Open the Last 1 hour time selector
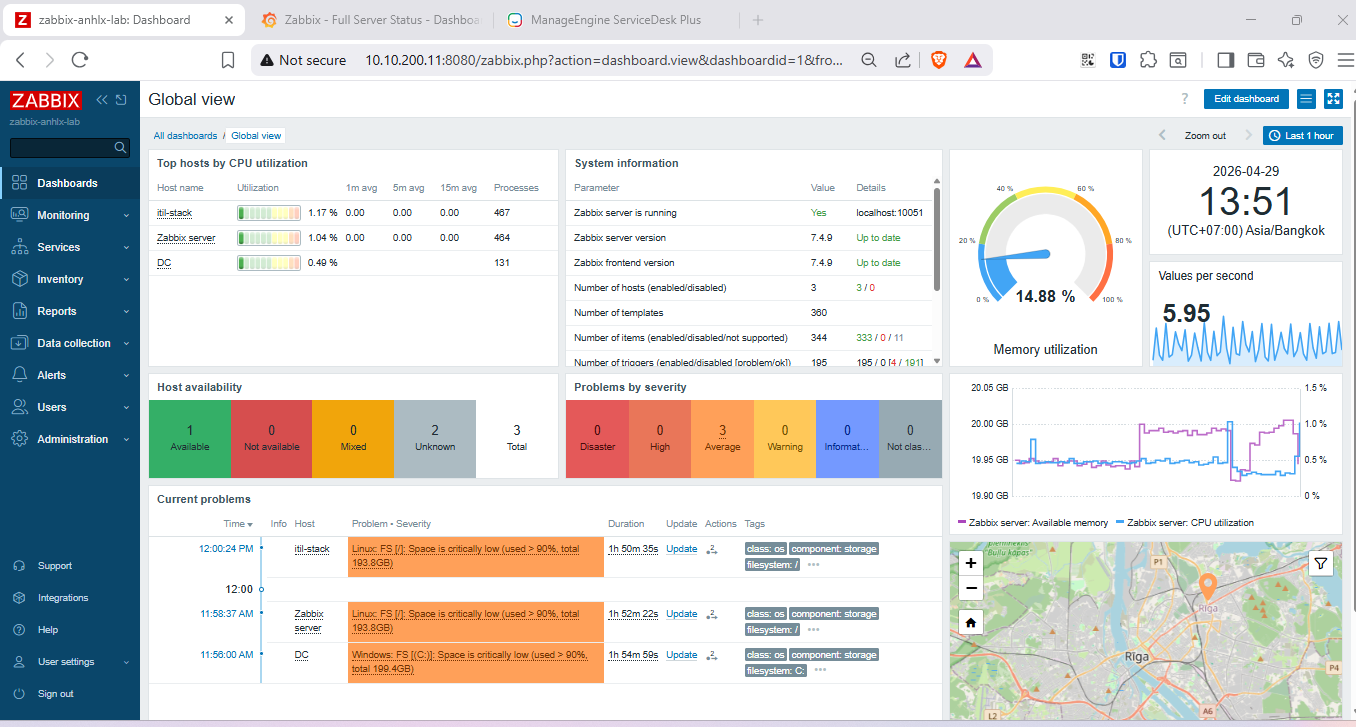1356x727 pixels. pyautogui.click(x=1302, y=136)
